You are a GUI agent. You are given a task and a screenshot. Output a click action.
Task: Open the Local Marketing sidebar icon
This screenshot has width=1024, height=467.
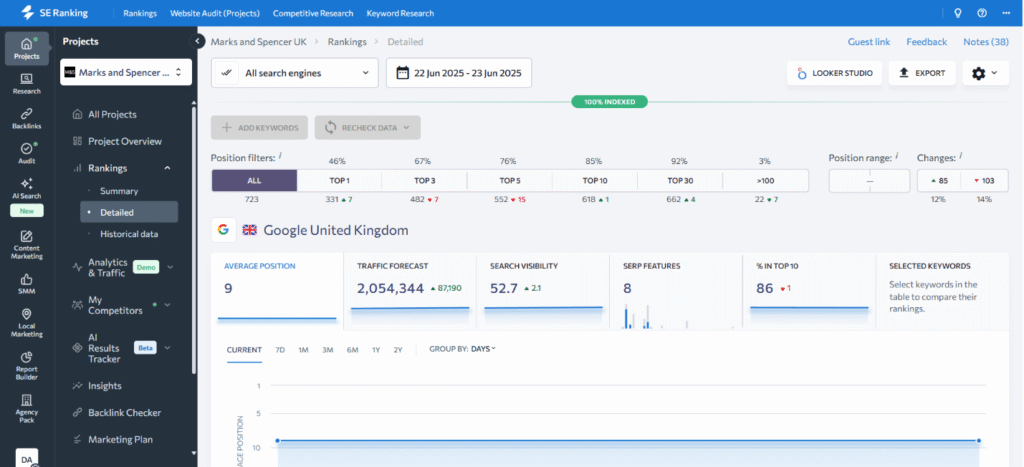click(x=27, y=323)
